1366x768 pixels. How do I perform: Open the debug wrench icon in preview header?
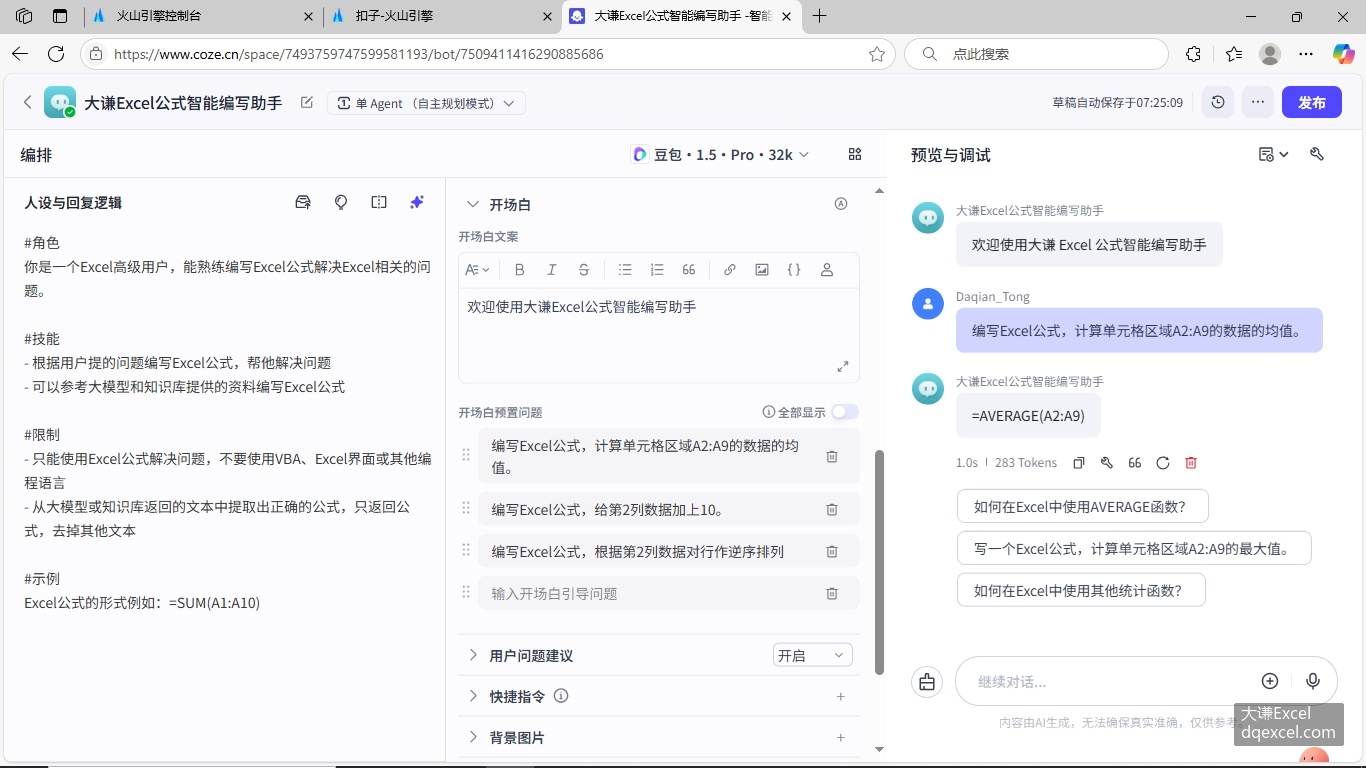coord(1317,154)
